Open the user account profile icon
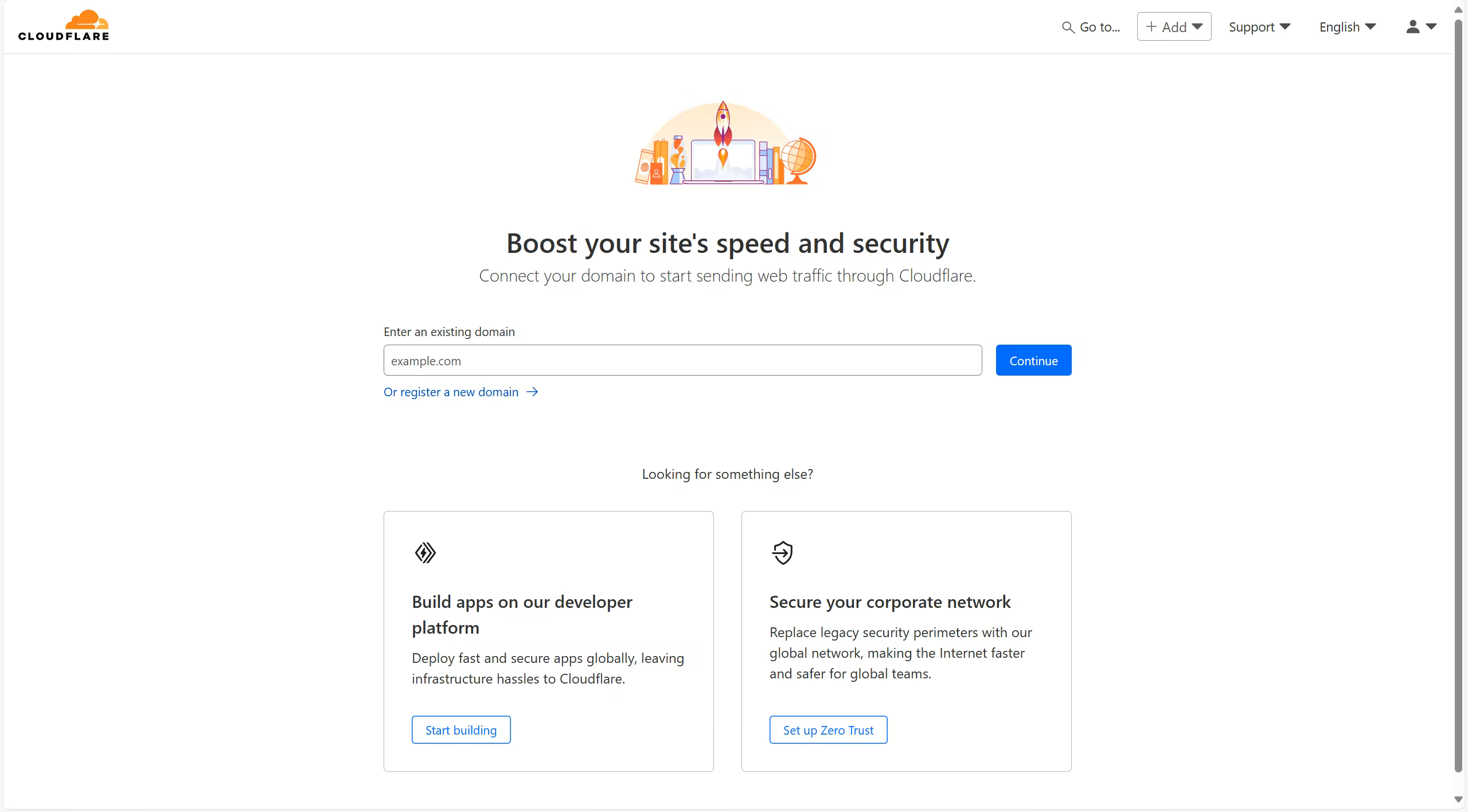Image resolution: width=1468 pixels, height=812 pixels. [x=1412, y=27]
